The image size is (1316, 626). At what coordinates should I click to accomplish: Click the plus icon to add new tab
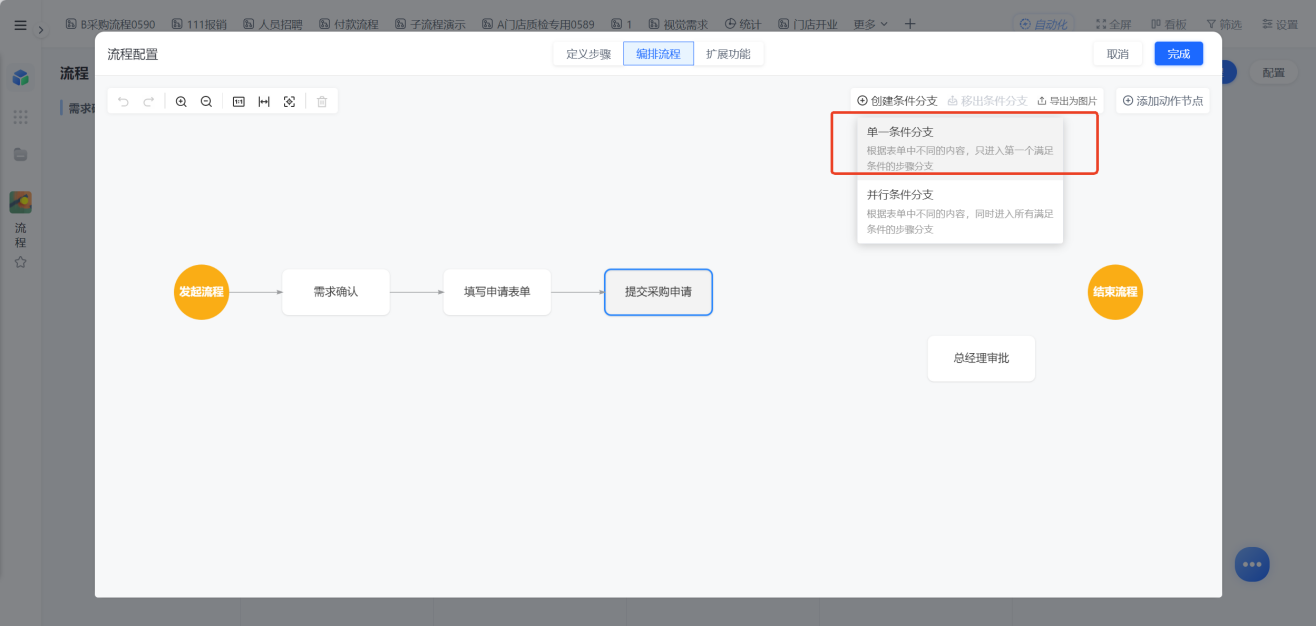909,24
